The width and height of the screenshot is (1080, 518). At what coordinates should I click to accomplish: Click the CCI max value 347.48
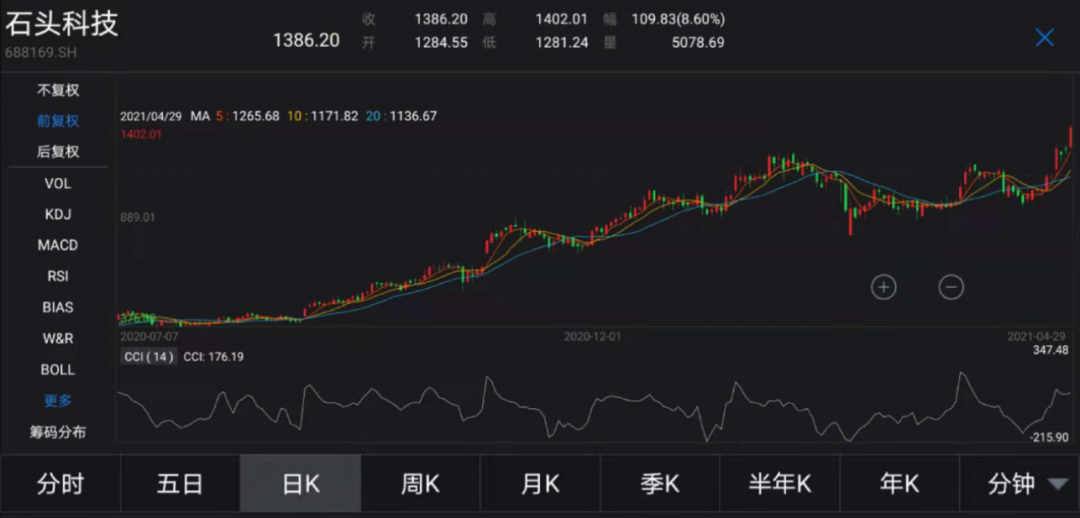point(1050,351)
